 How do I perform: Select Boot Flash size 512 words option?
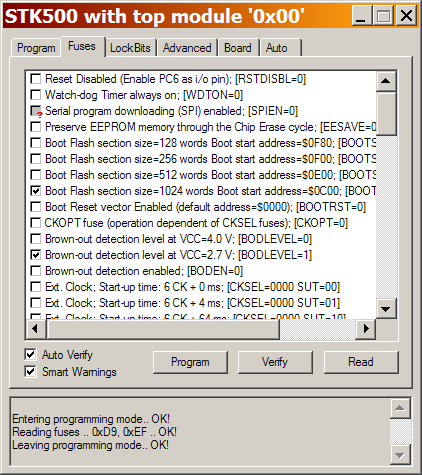coord(35,175)
